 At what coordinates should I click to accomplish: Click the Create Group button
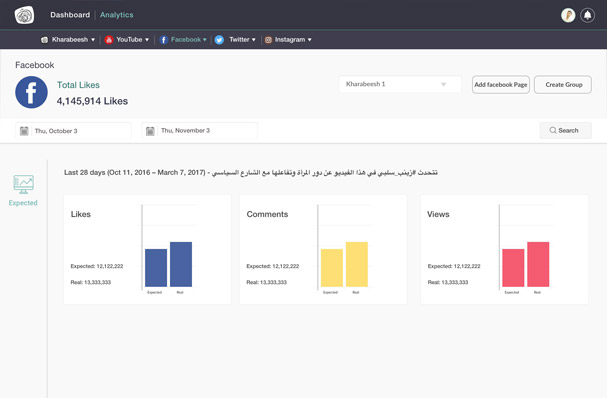pos(563,84)
